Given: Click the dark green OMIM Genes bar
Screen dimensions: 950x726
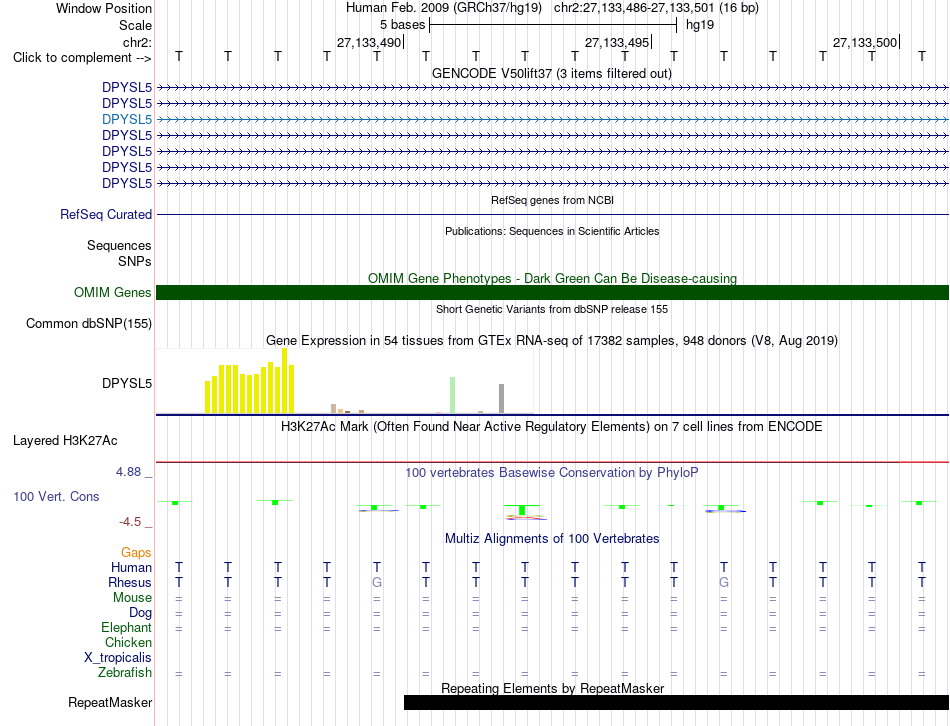Looking at the screenshot, I should [552, 293].
